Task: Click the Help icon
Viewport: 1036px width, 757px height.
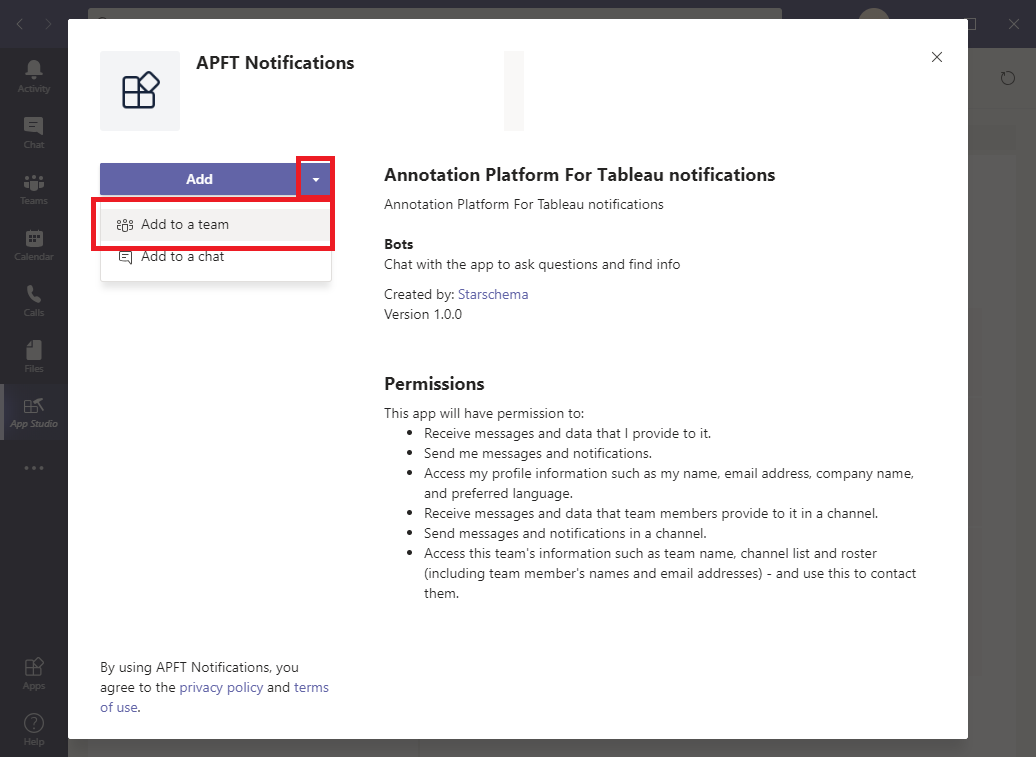Action: tap(34, 728)
